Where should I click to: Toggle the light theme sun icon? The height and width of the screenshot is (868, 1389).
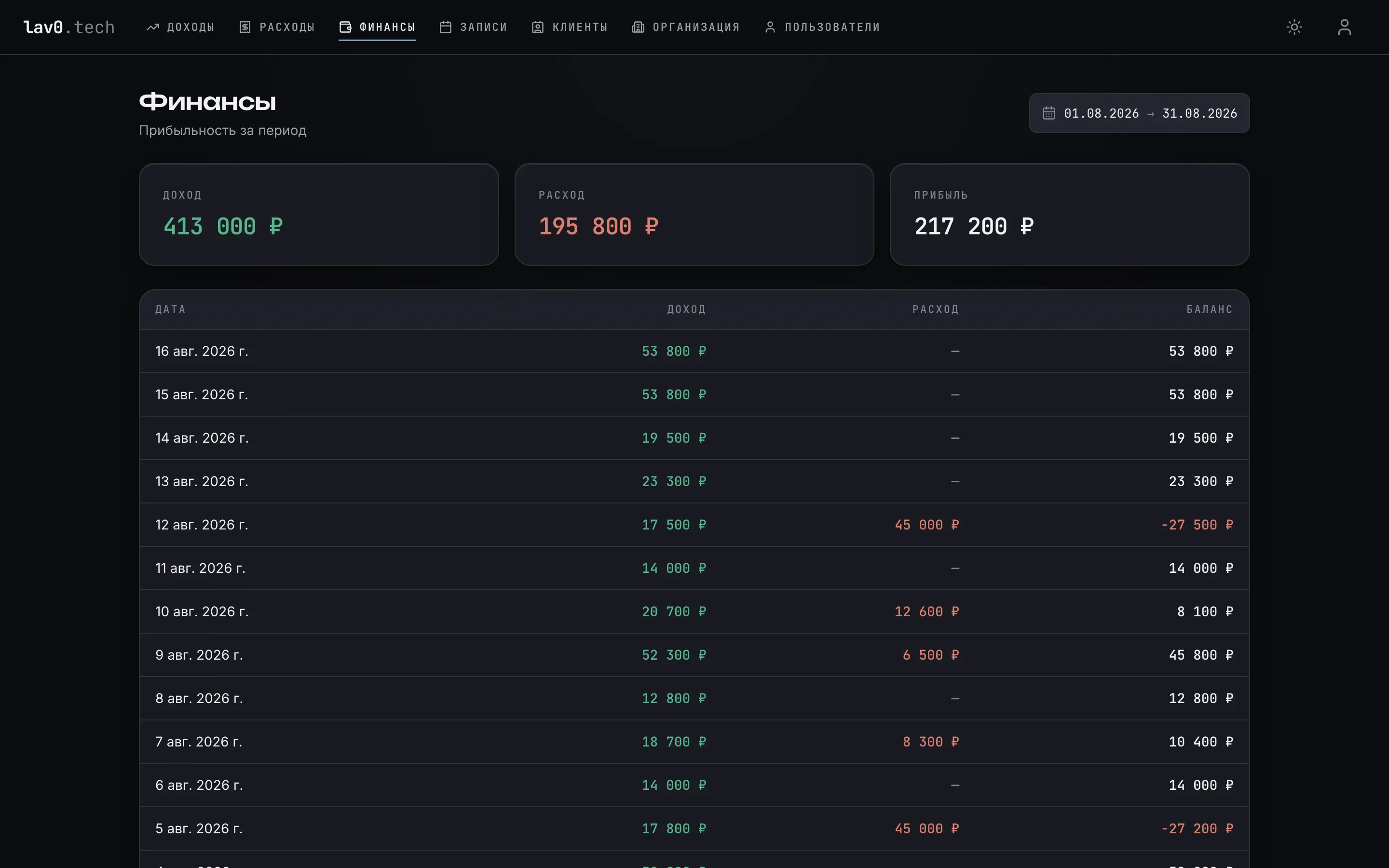pos(1294,27)
